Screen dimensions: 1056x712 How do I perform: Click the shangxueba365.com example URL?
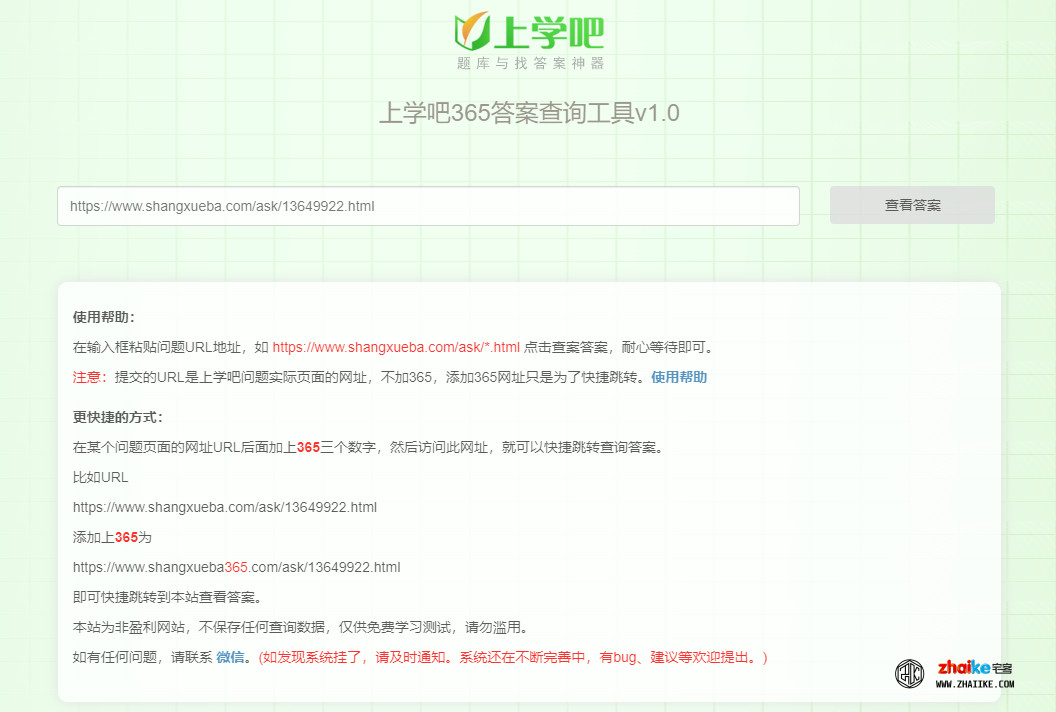pyautogui.click(x=236, y=567)
